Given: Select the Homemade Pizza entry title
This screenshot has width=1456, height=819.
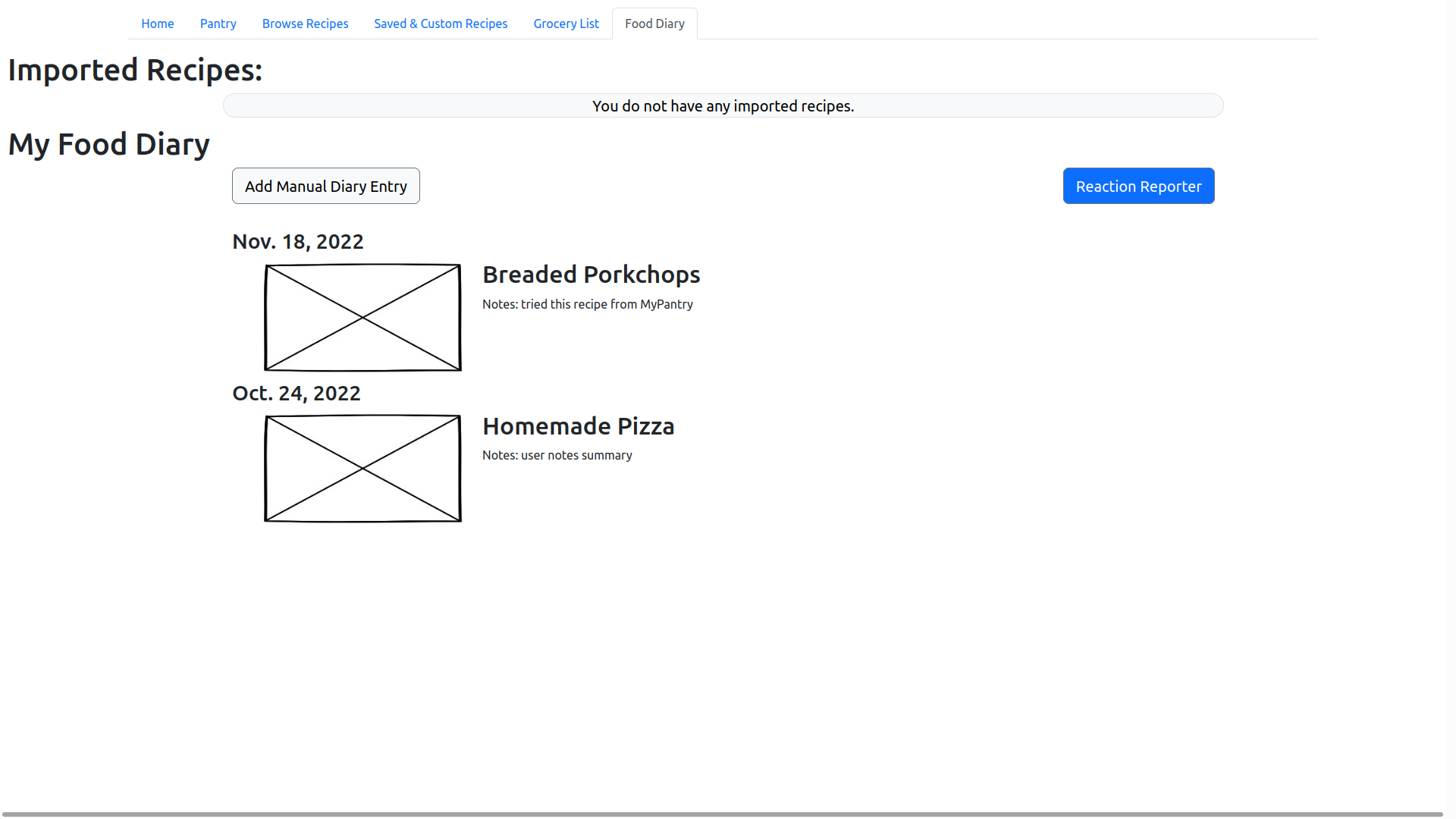Looking at the screenshot, I should (x=578, y=426).
